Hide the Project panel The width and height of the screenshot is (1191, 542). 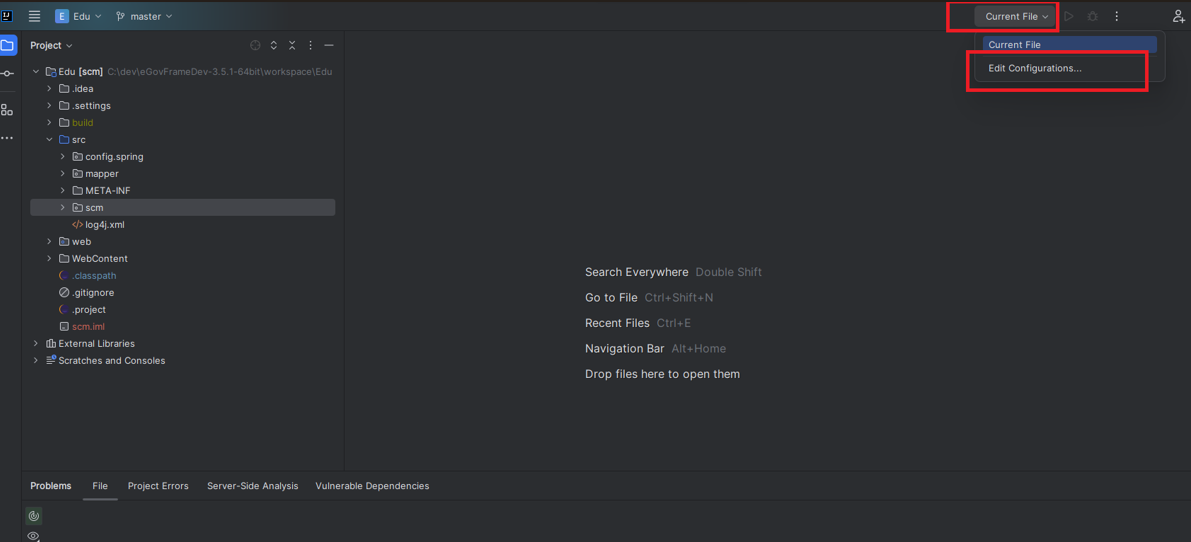(x=329, y=46)
